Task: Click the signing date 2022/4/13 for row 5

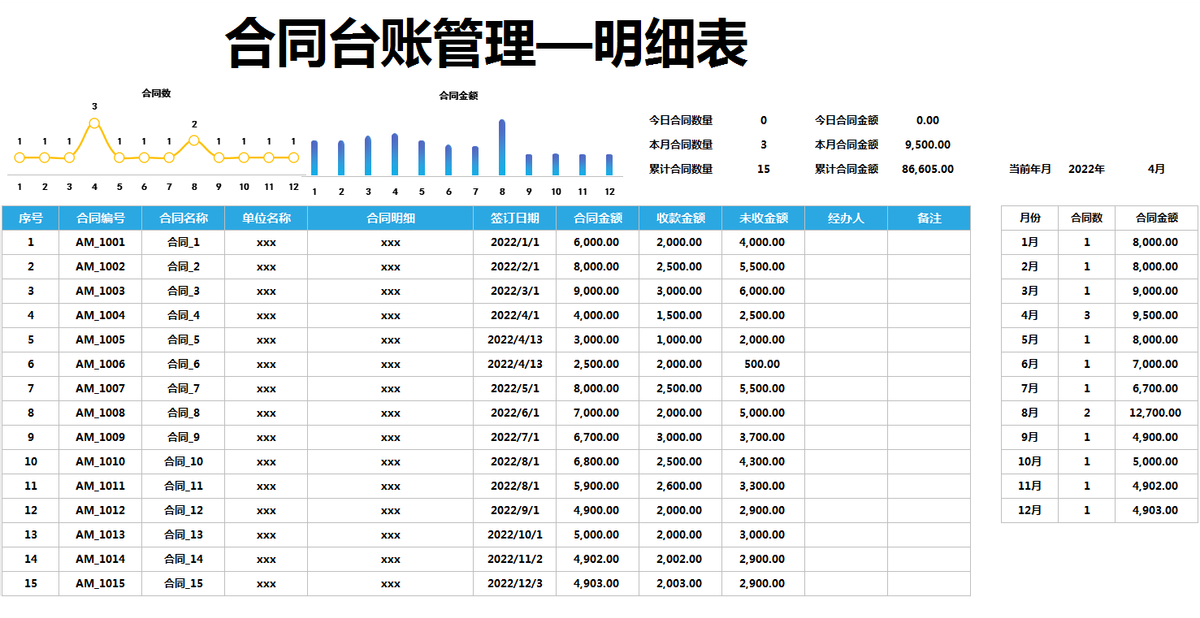Action: [x=511, y=339]
